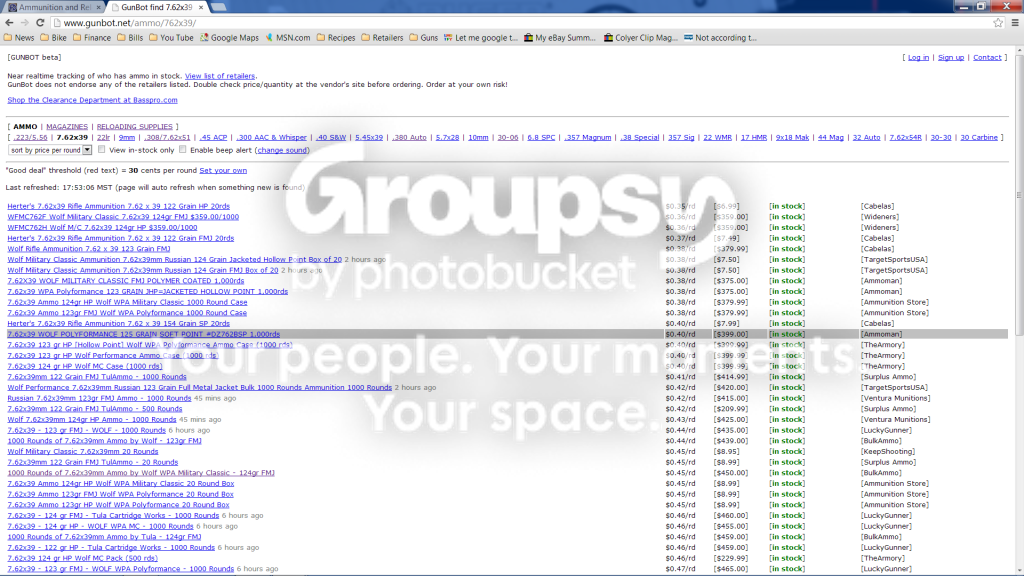Image resolution: width=1024 pixels, height=576 pixels.
Task: Switch to GunBot find 7.62x39 tab
Action: click(x=157, y=7)
